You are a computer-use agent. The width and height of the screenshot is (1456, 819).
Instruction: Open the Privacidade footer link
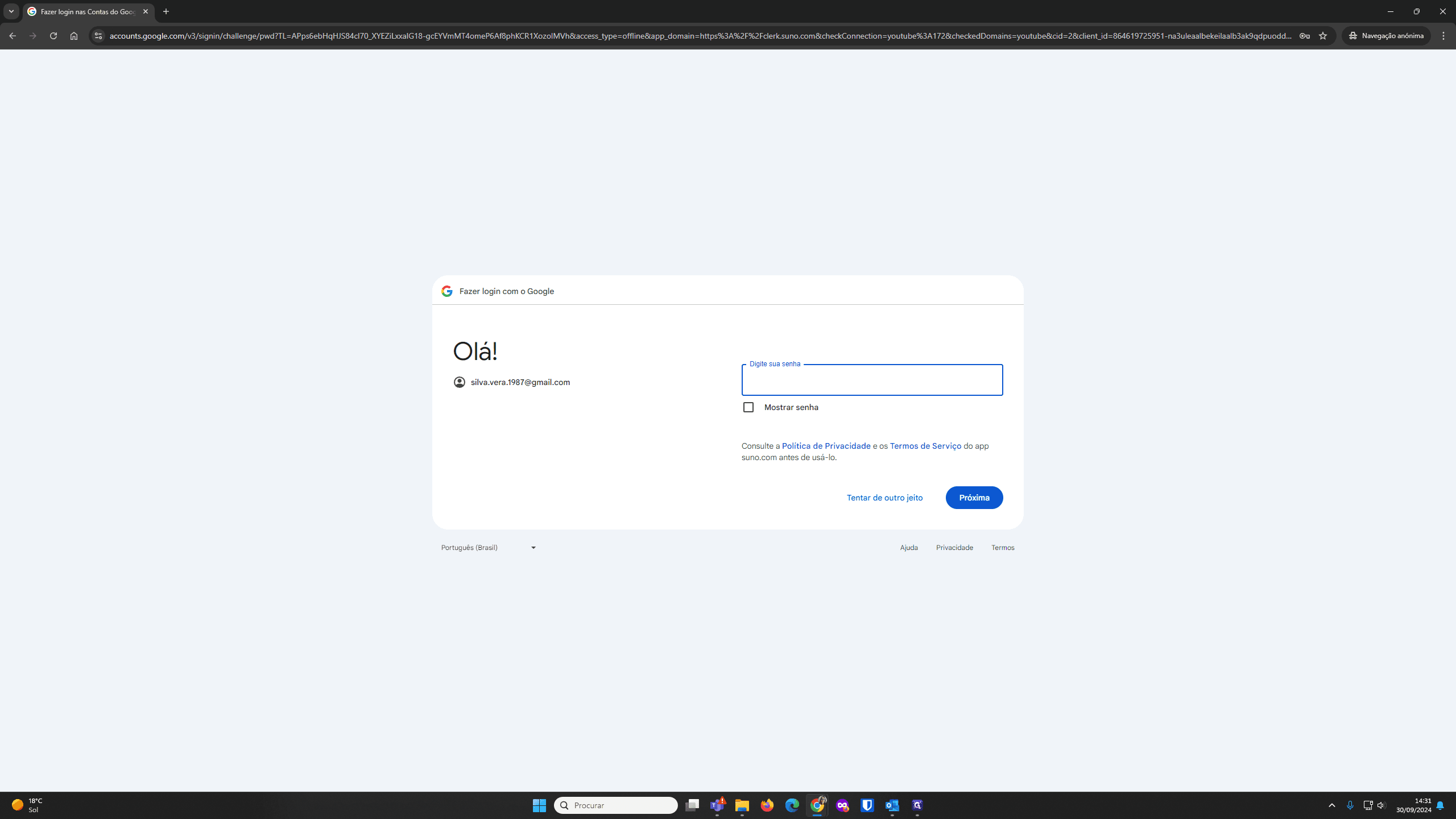954,548
